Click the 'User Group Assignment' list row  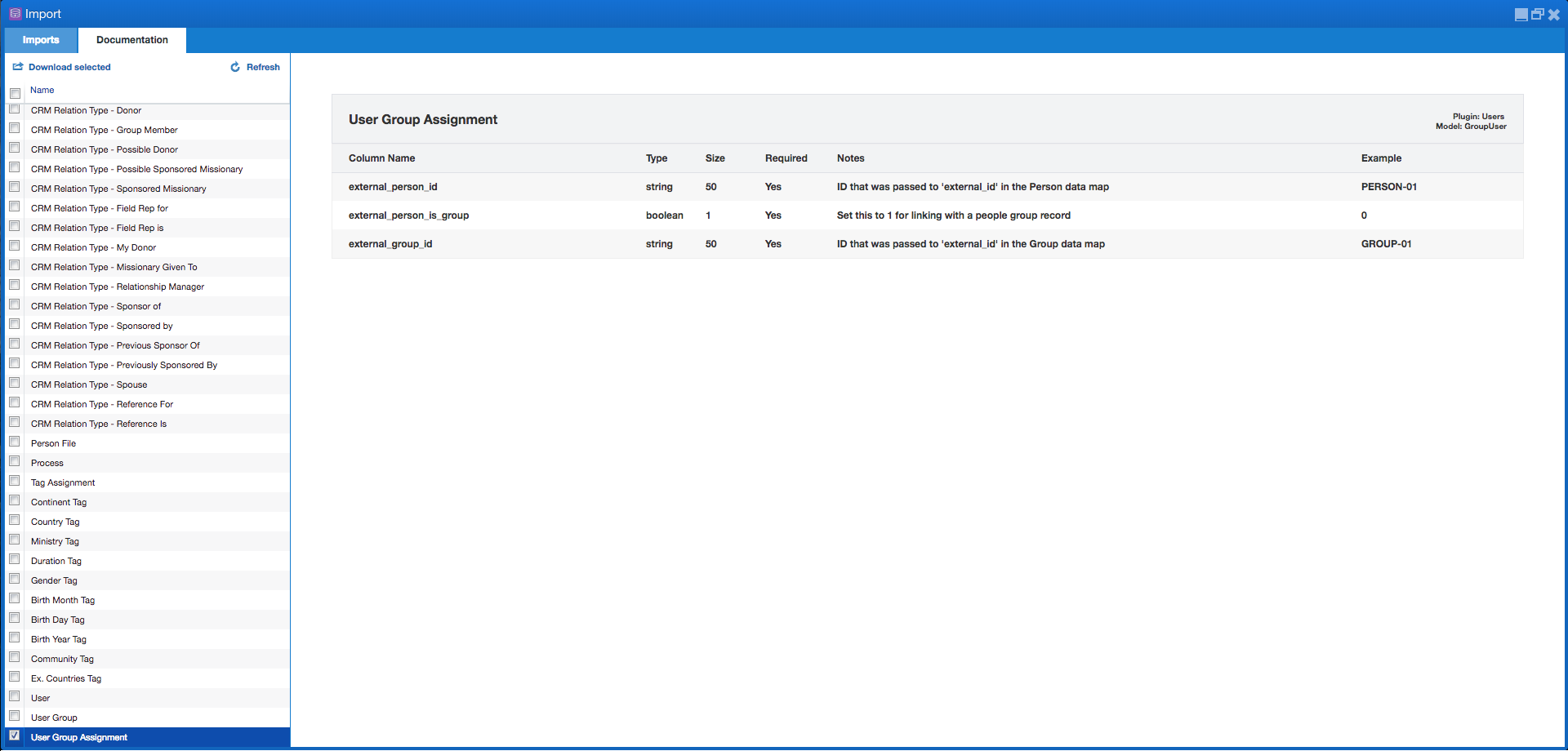[147, 737]
